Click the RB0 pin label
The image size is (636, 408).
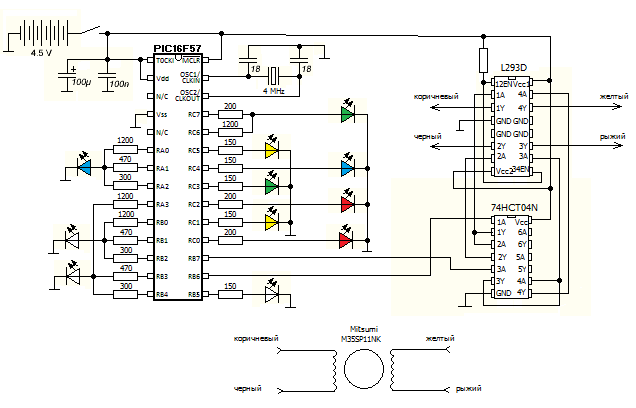pos(162,223)
